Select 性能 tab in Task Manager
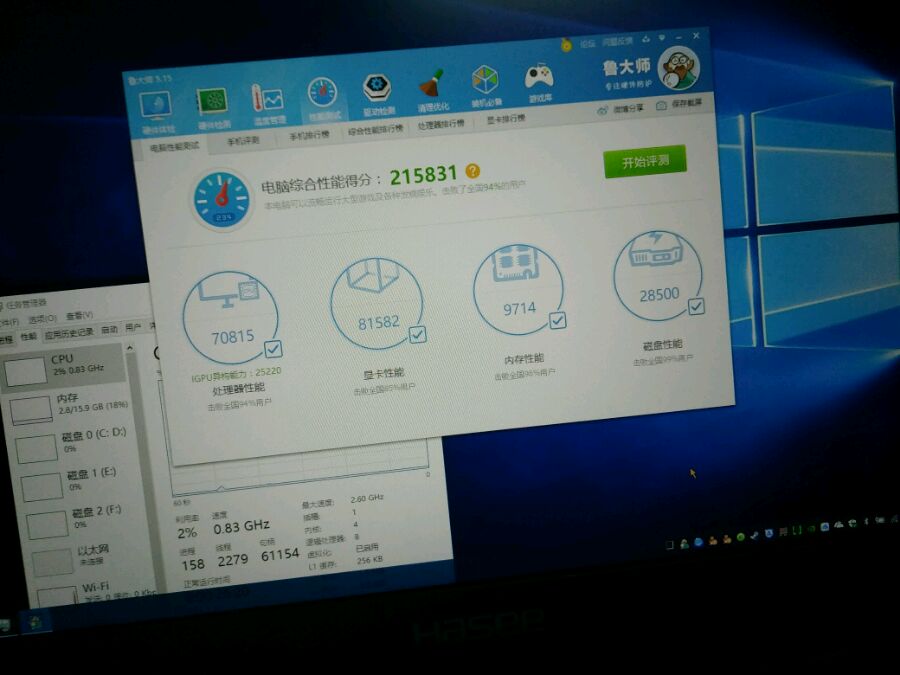 click(x=28, y=337)
